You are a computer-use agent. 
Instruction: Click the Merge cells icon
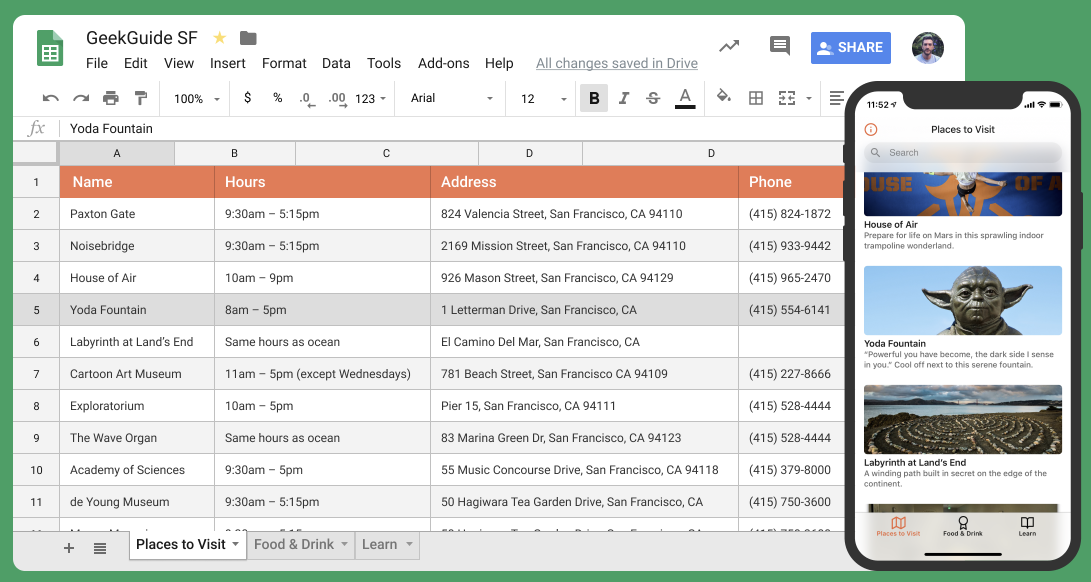coord(787,98)
